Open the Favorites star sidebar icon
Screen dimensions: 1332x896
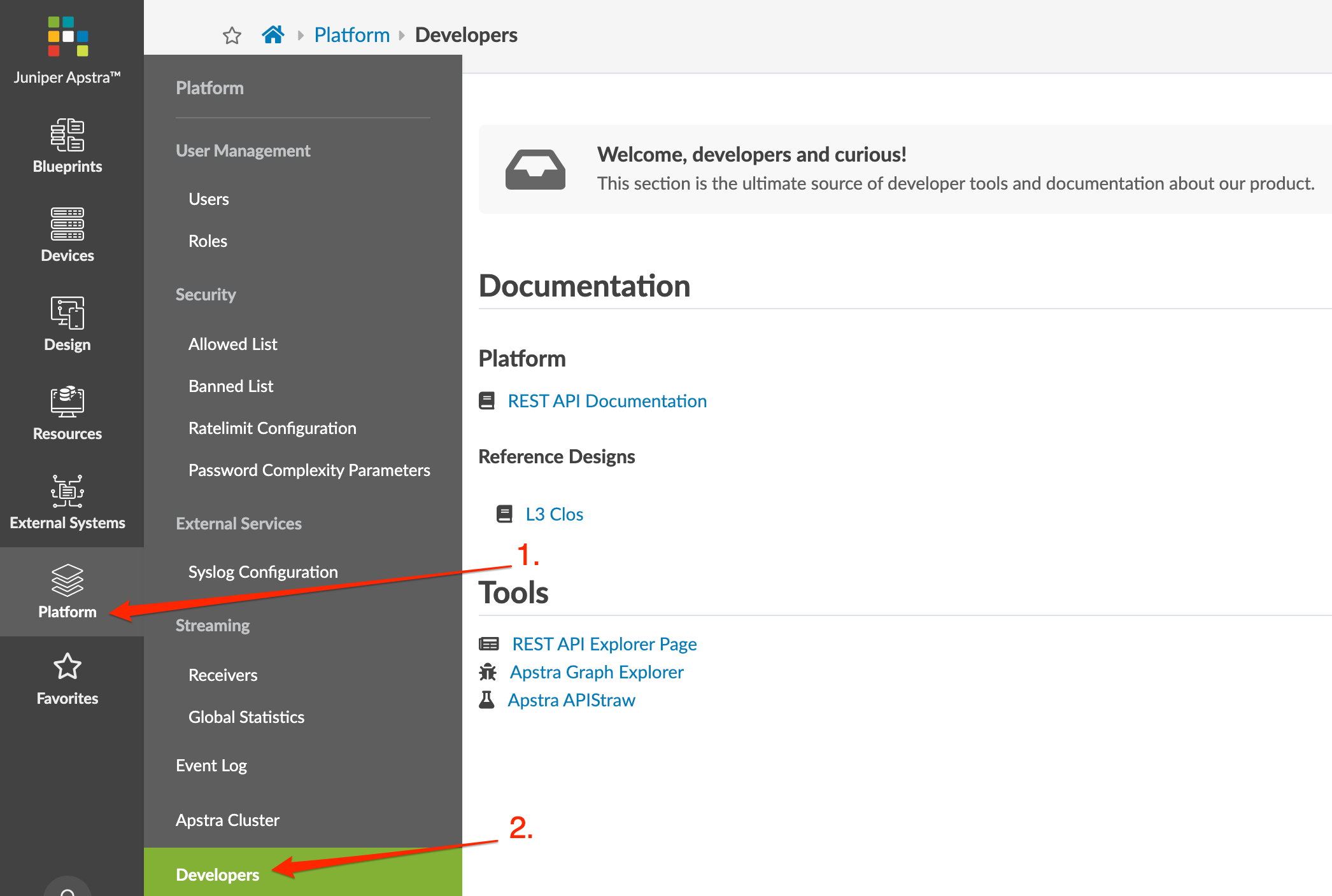(67, 668)
